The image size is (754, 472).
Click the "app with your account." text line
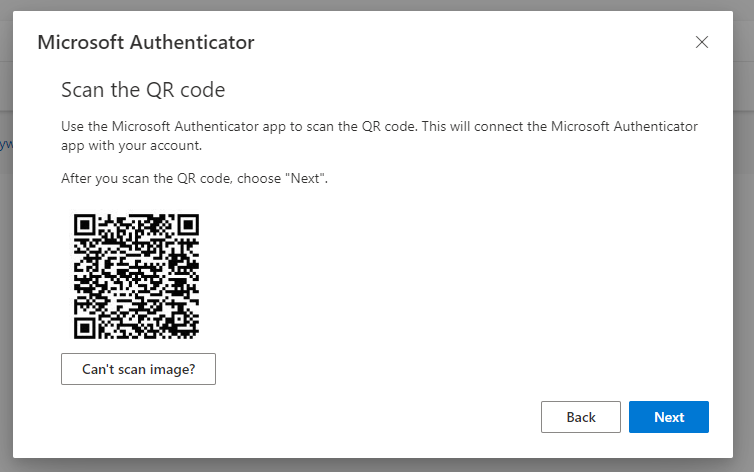coord(131,146)
